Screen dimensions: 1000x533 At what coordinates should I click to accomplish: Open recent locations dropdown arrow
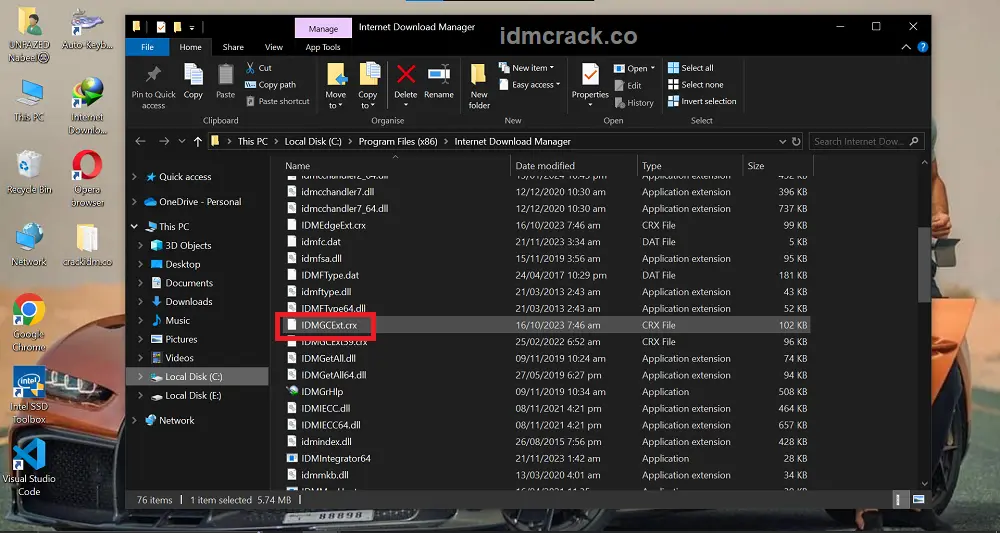coord(182,142)
